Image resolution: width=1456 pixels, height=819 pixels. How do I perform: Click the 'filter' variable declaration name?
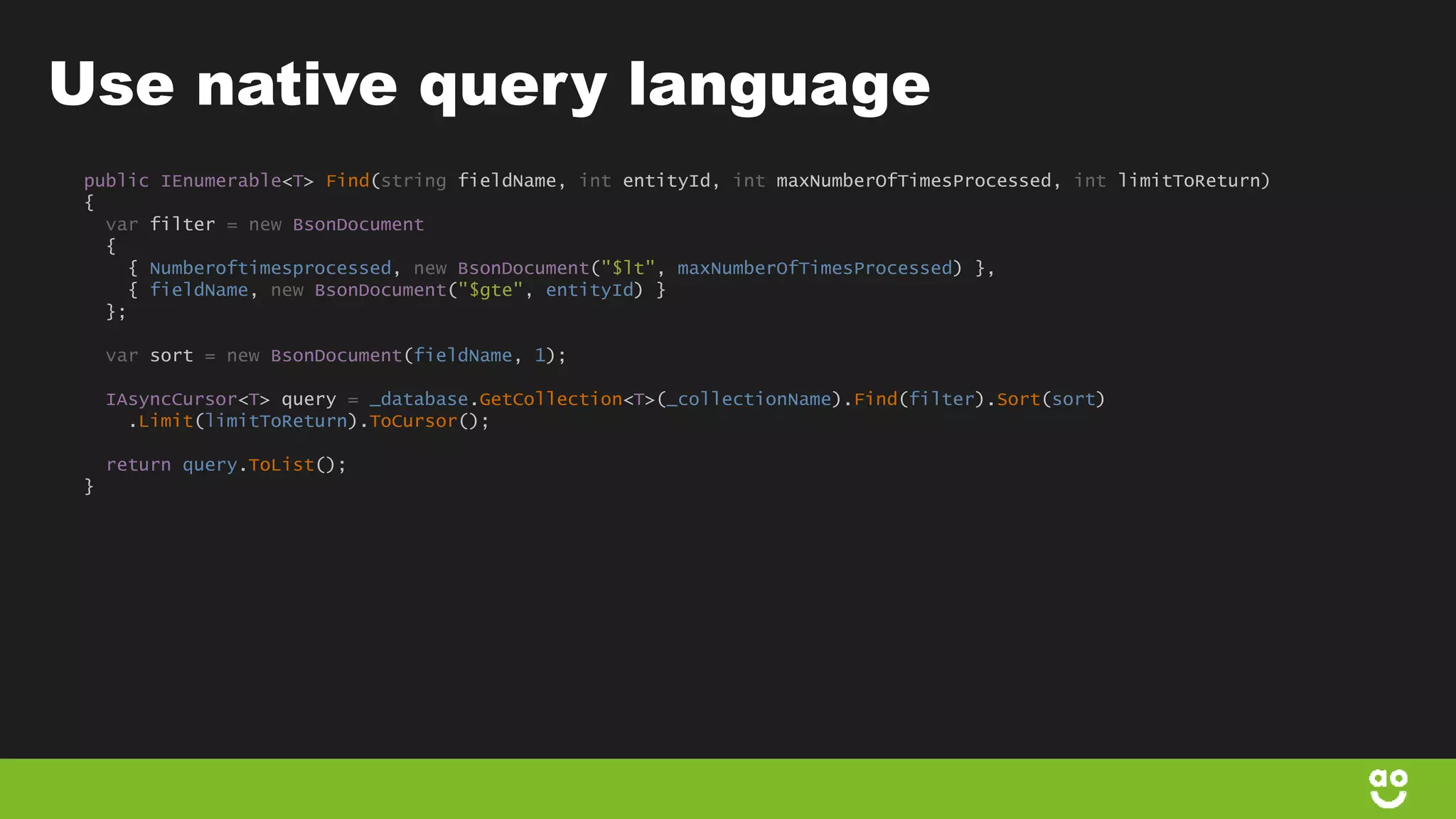point(182,225)
